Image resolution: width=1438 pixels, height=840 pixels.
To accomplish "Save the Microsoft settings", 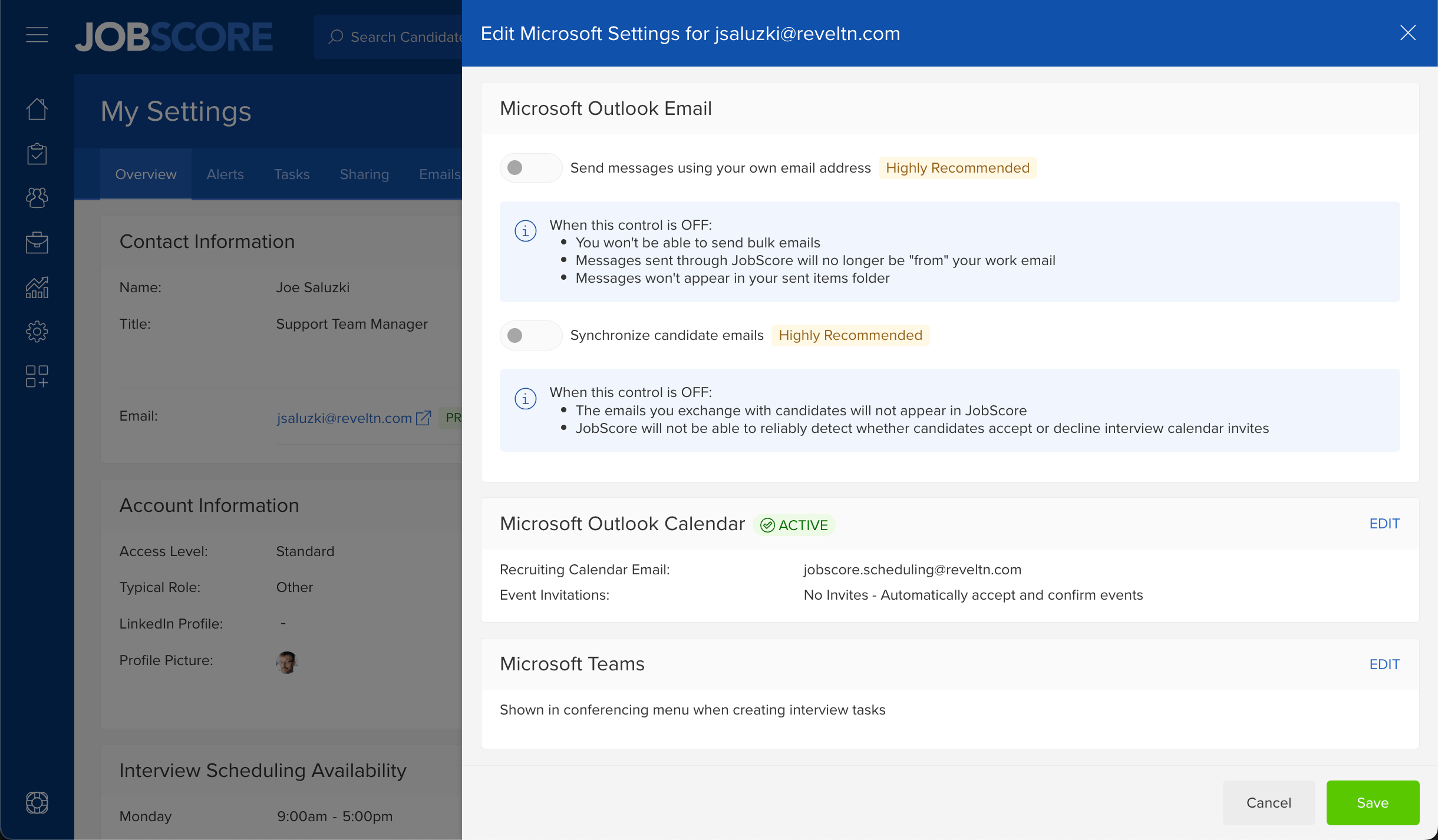I will (1373, 803).
